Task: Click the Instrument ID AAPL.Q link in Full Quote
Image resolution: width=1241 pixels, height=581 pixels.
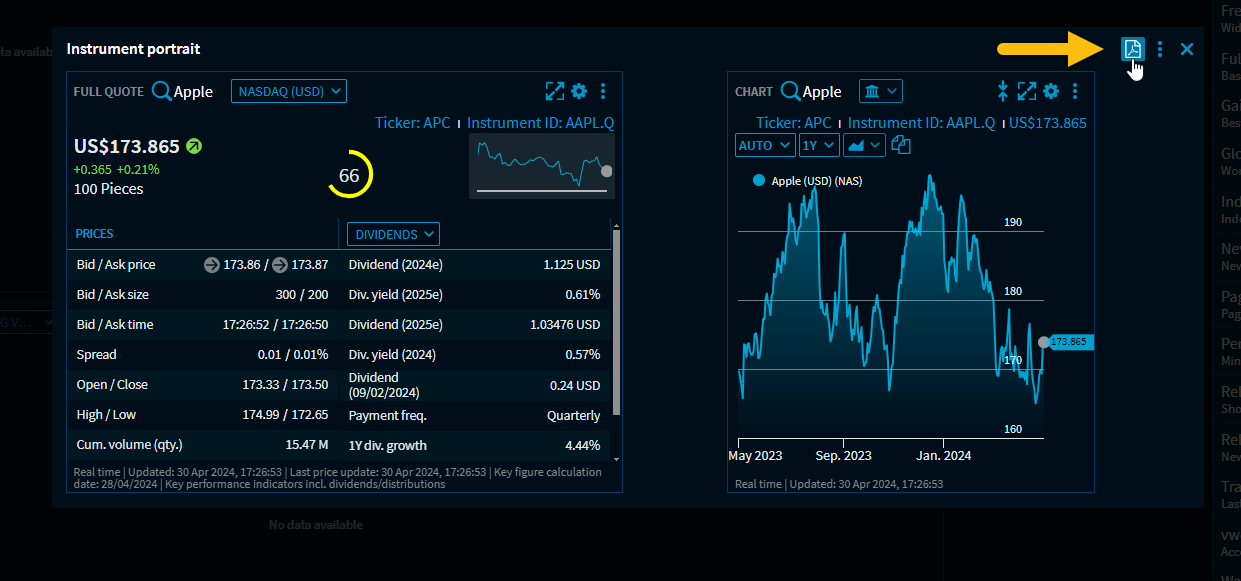Action: [x=540, y=122]
